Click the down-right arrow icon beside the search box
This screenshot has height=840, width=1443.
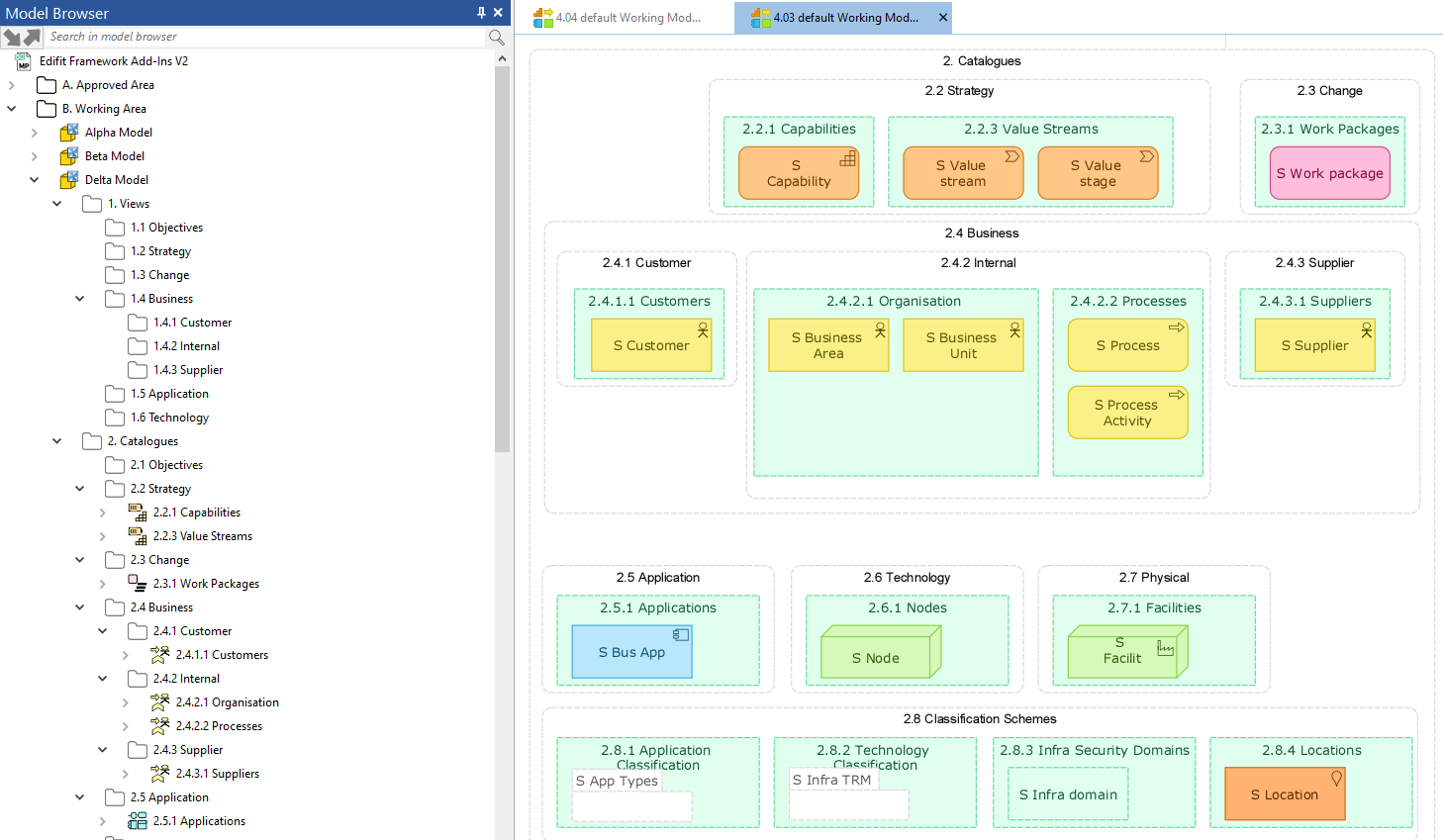[x=12, y=37]
